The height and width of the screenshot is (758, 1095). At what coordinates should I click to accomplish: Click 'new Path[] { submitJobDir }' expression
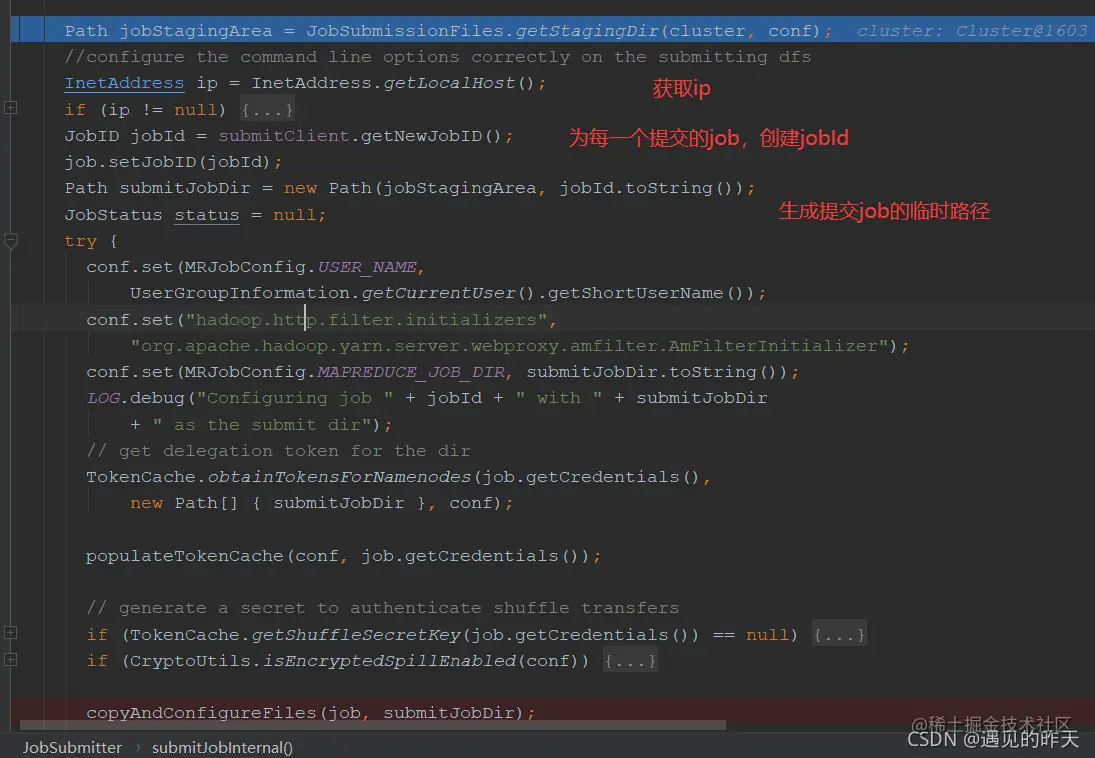tap(278, 503)
